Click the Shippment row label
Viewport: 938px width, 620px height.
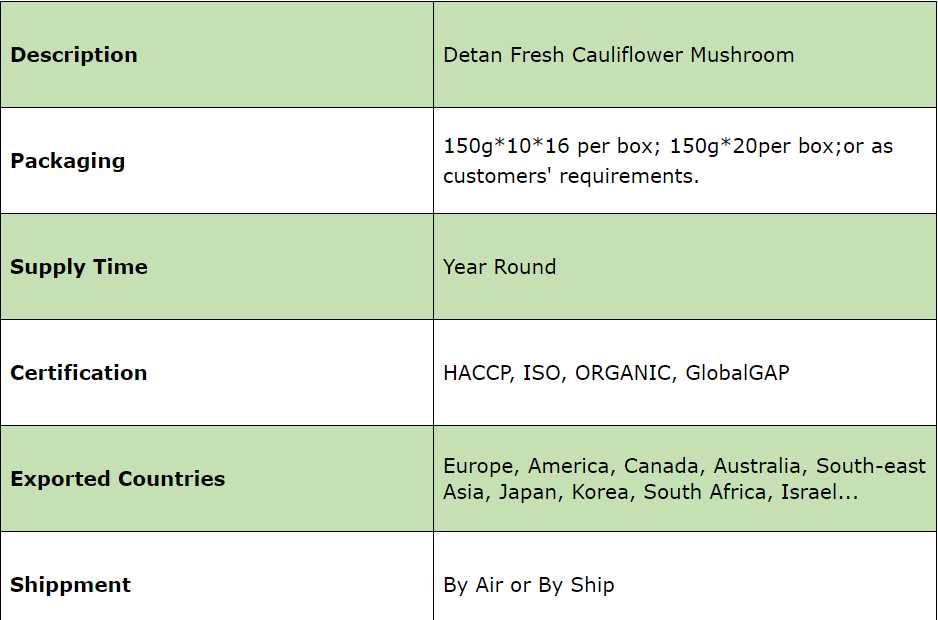pos(71,585)
